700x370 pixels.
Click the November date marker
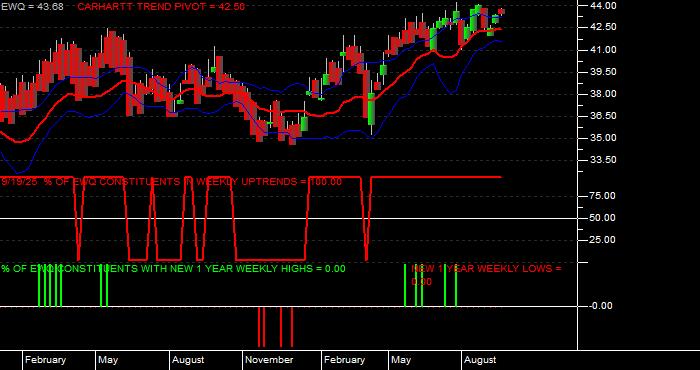(x=270, y=360)
